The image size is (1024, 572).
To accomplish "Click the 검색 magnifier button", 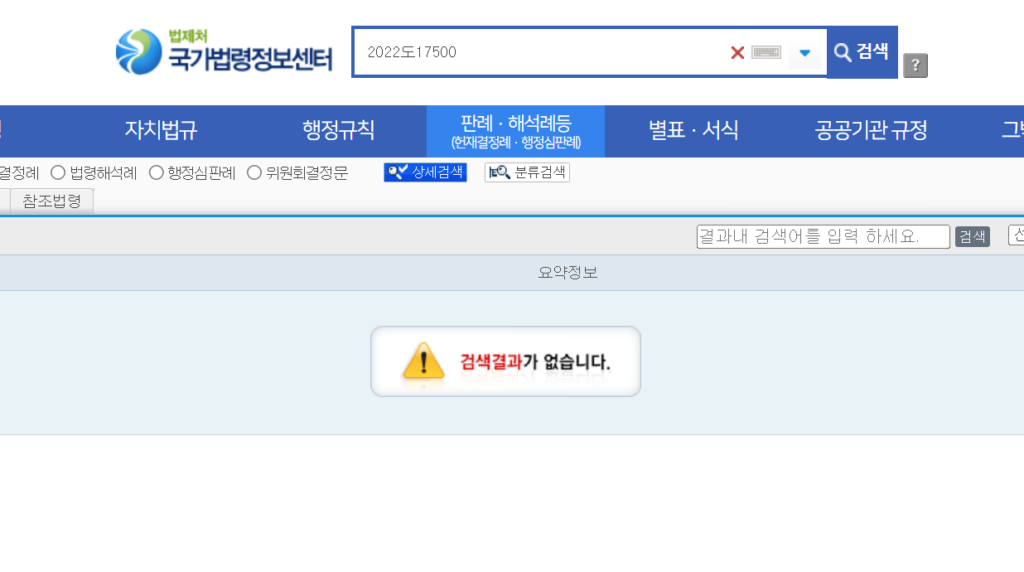I will pyautogui.click(x=862, y=52).
